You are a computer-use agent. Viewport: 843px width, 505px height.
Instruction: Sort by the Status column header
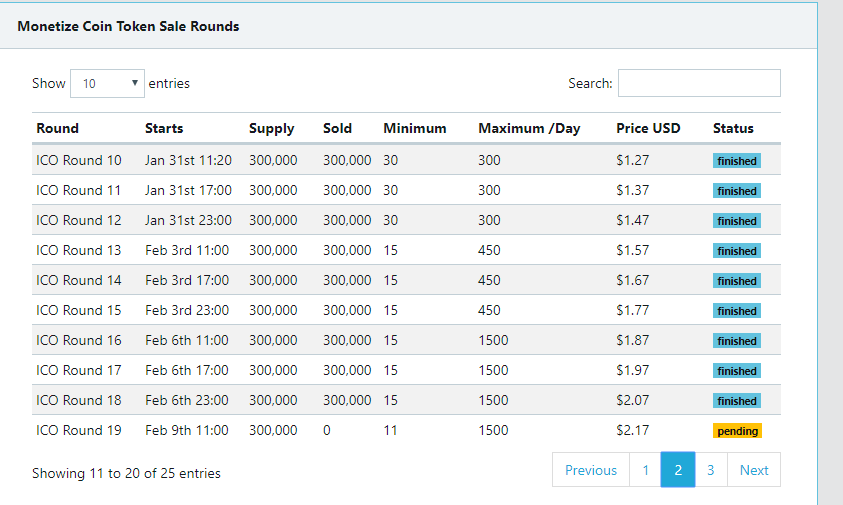point(733,128)
